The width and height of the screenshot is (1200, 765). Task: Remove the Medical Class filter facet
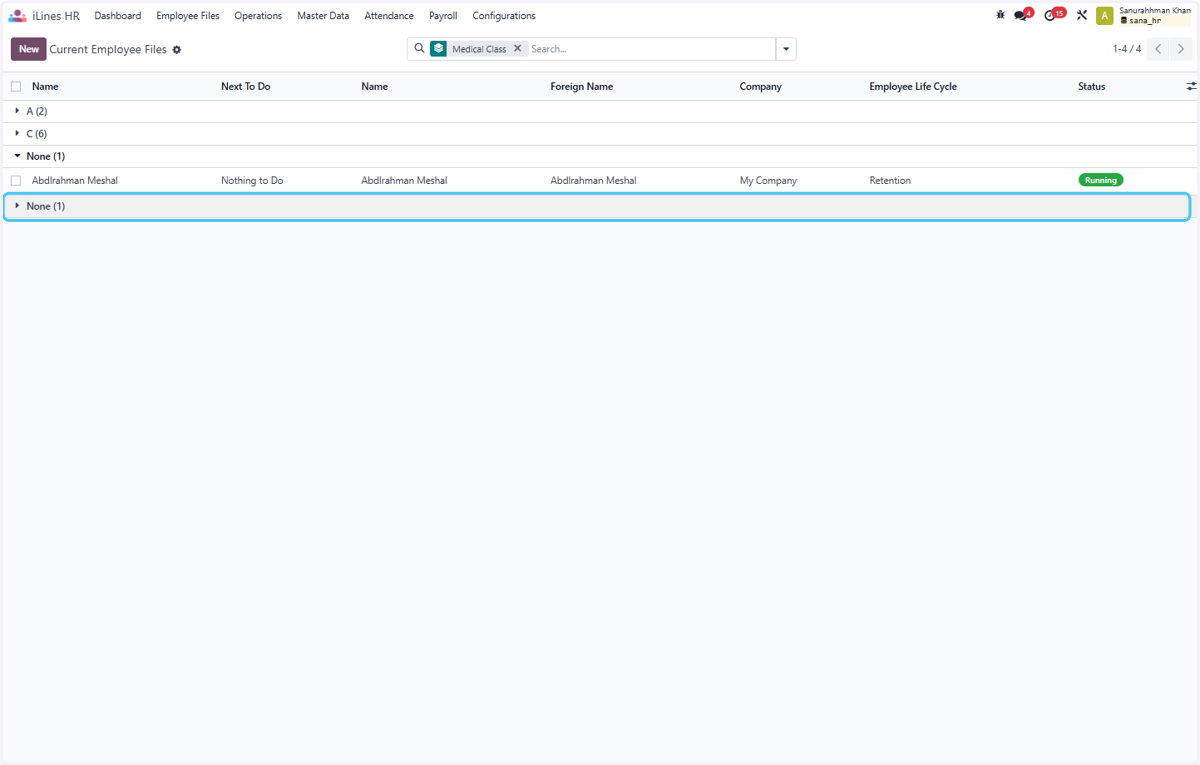pyautogui.click(x=517, y=48)
